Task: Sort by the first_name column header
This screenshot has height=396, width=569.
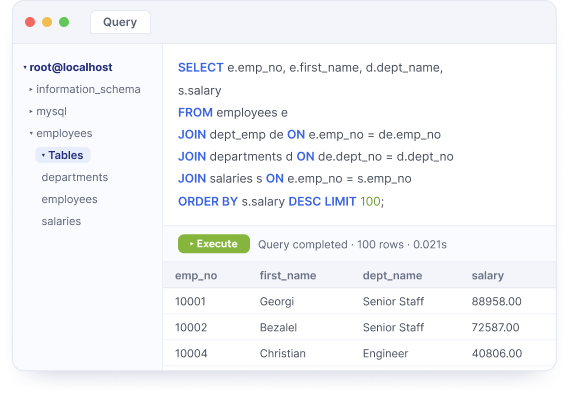Action: point(288,275)
